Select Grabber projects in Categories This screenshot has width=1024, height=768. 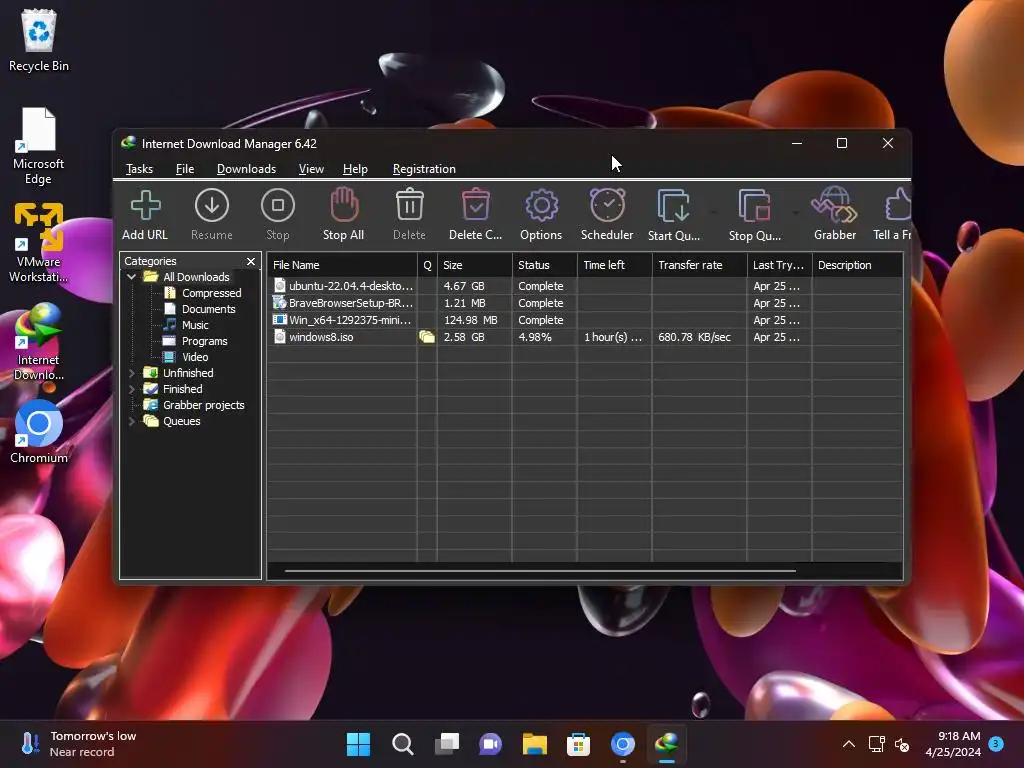[x=203, y=405]
